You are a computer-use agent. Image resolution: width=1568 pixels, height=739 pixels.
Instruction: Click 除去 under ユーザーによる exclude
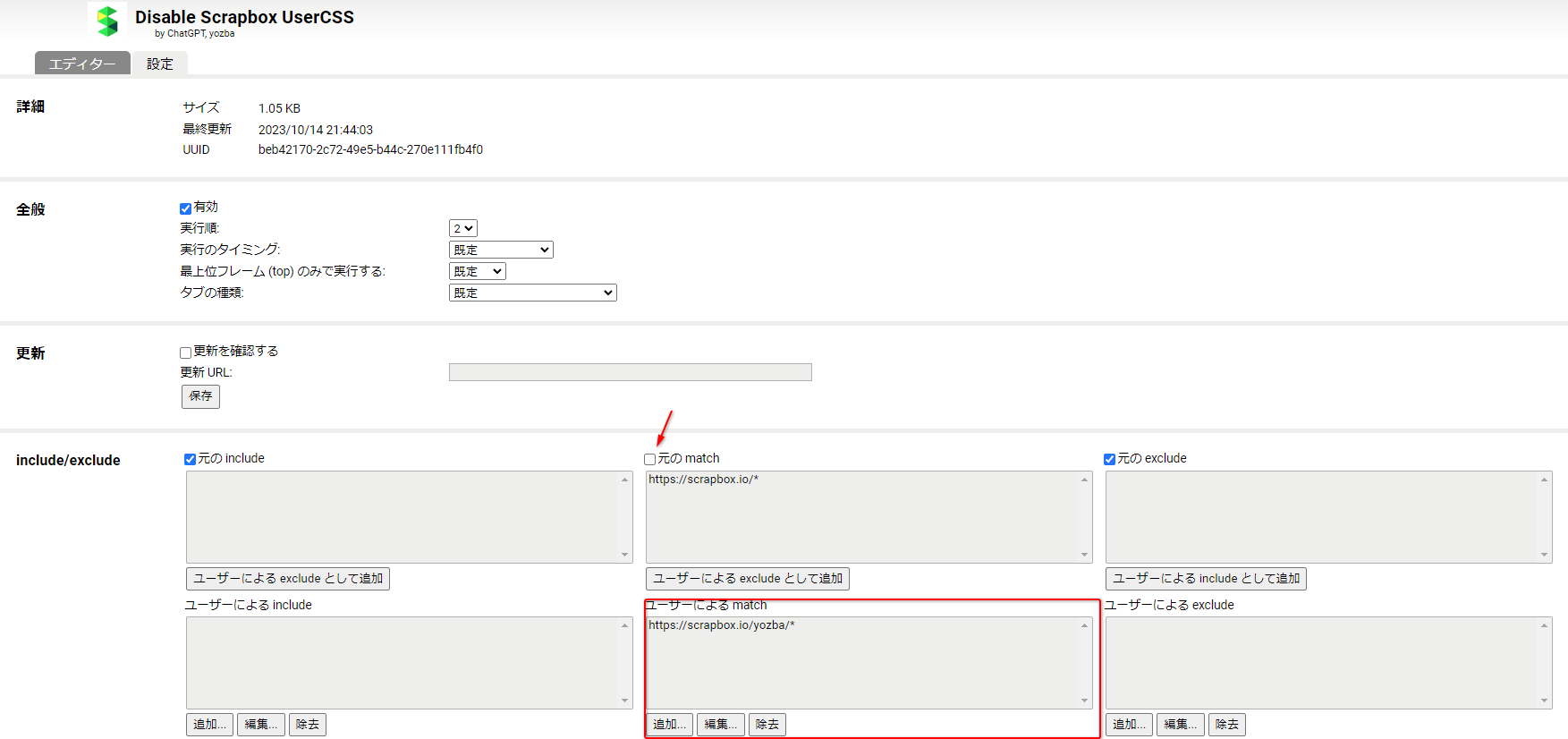pyautogui.click(x=1227, y=725)
